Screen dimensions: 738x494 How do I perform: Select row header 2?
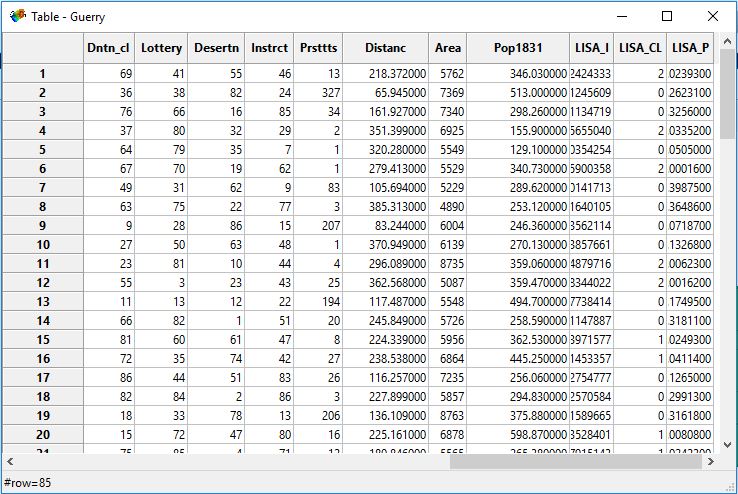(43, 93)
